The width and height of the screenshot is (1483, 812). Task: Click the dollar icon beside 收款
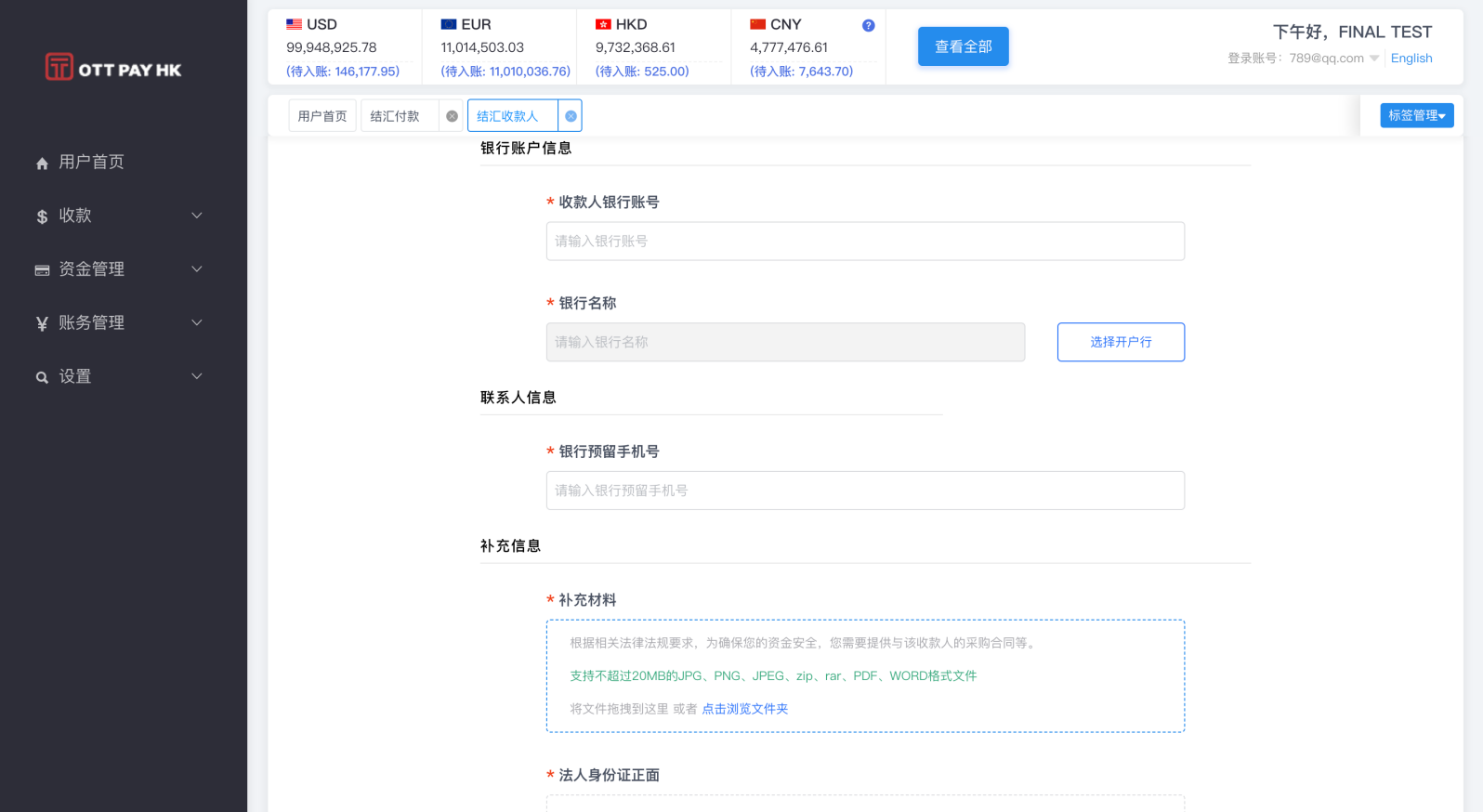pos(42,216)
